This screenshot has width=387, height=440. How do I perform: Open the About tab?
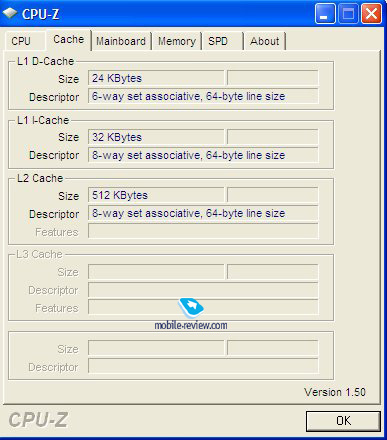265,41
